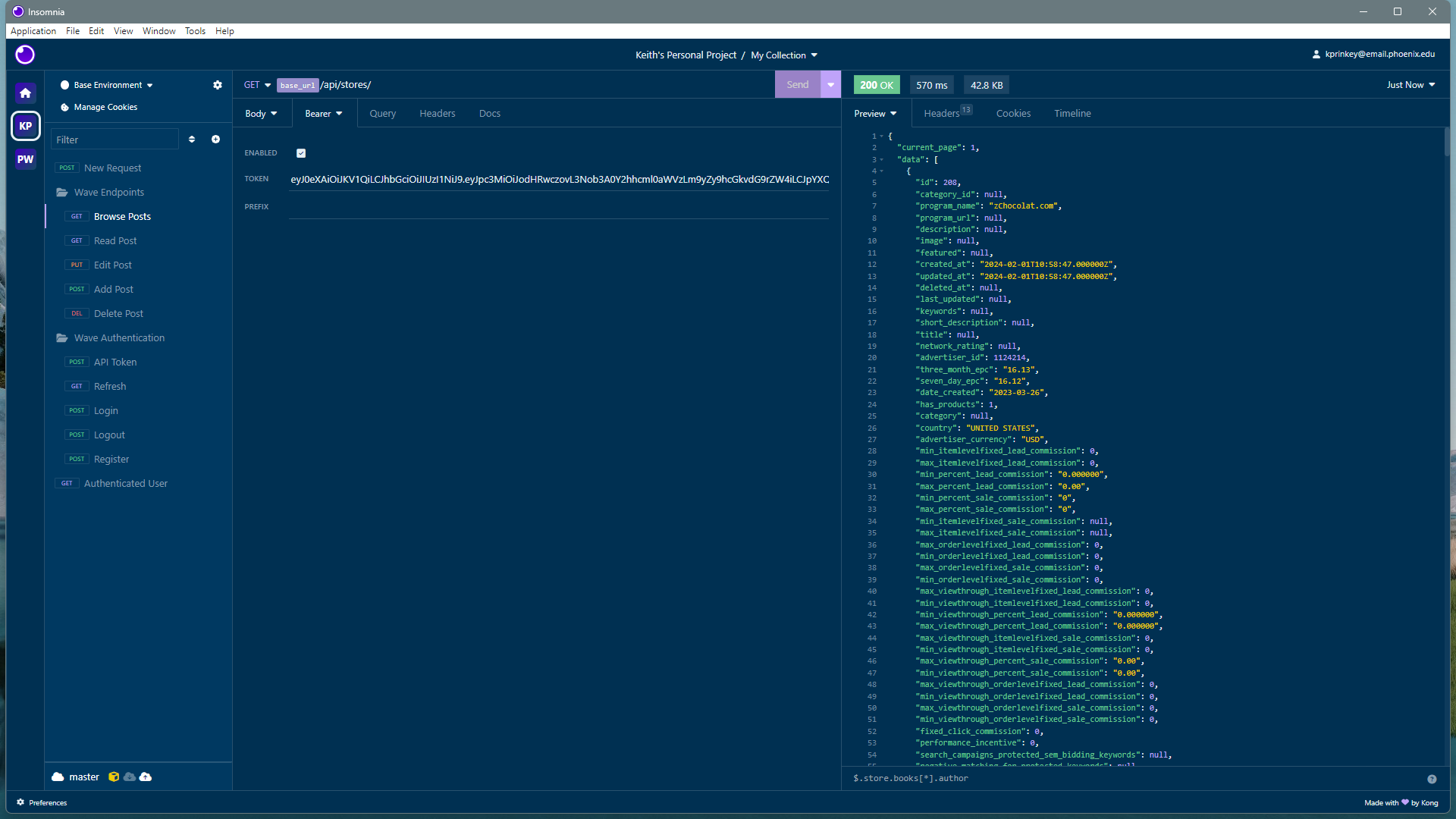Open the Send options dropdown arrow
1456x819 pixels.
point(831,85)
